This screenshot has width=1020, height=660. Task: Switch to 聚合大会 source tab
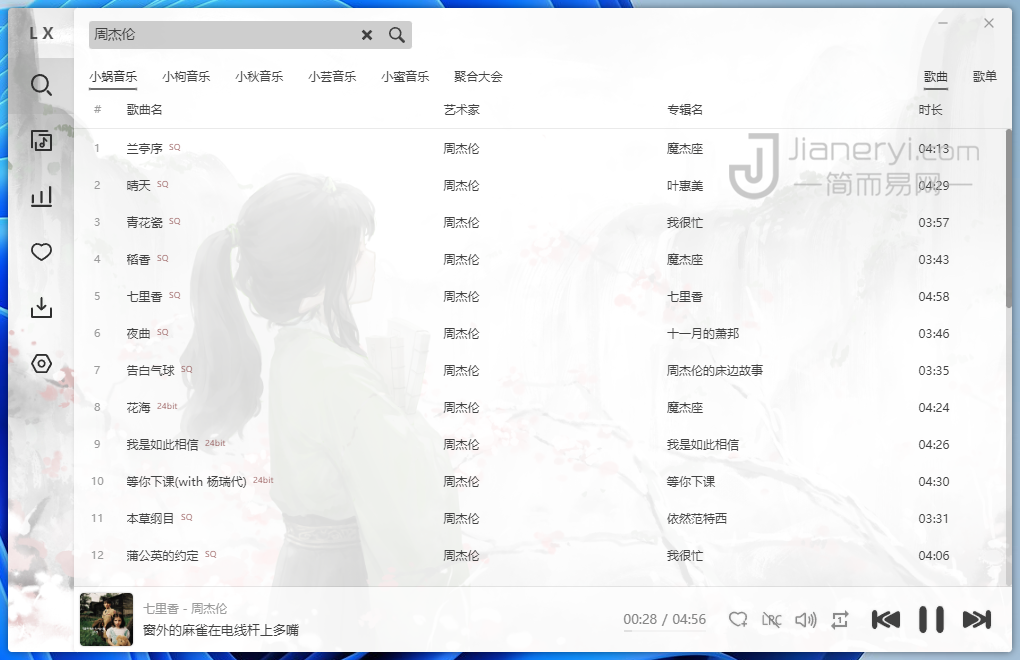tap(478, 77)
